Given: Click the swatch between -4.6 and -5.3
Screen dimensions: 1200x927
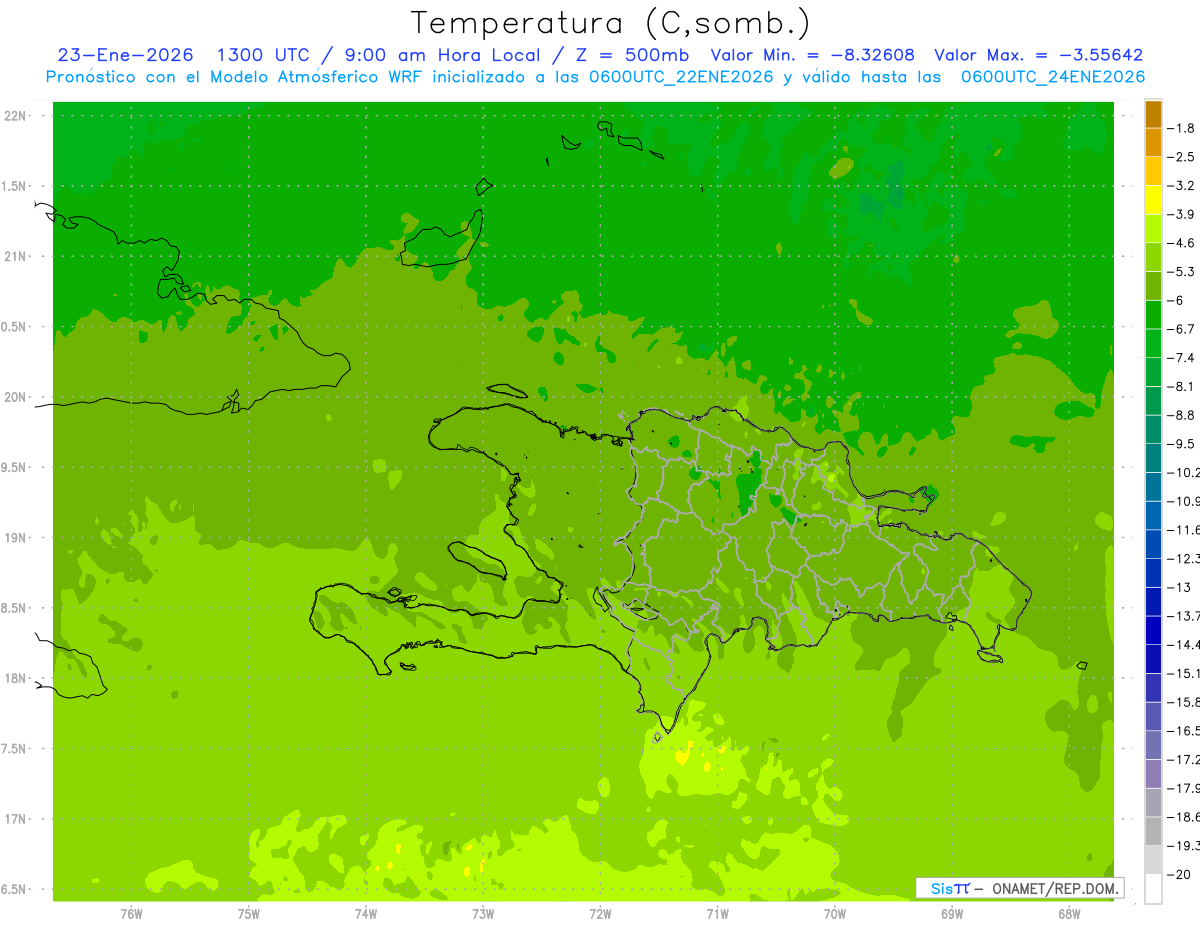Looking at the screenshot, I should pyautogui.click(x=1153, y=257).
